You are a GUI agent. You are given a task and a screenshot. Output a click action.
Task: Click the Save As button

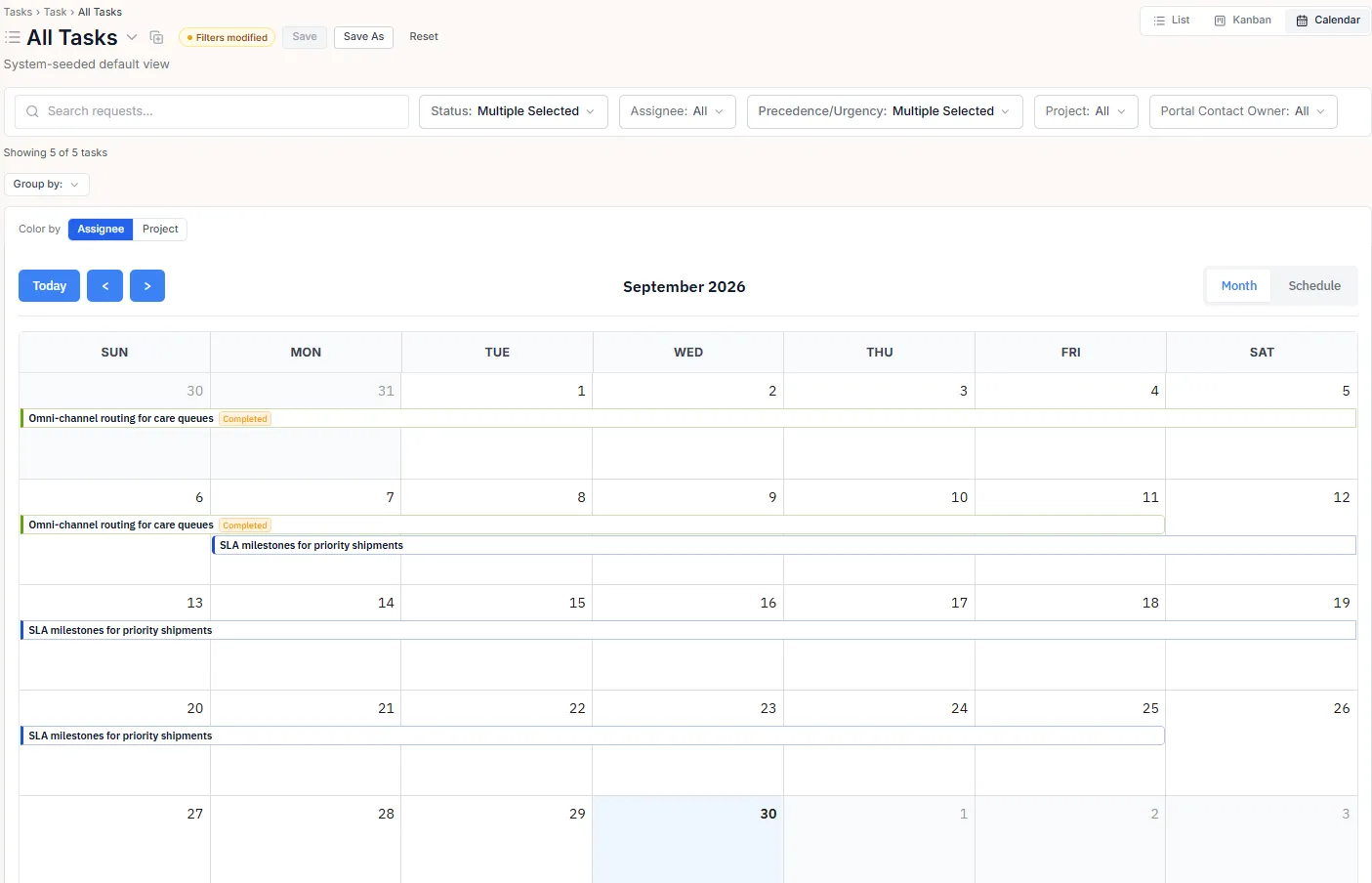coord(363,37)
